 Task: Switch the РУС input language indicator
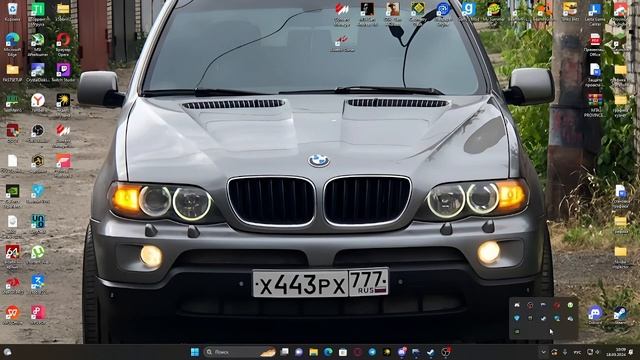pyautogui.click(x=577, y=352)
